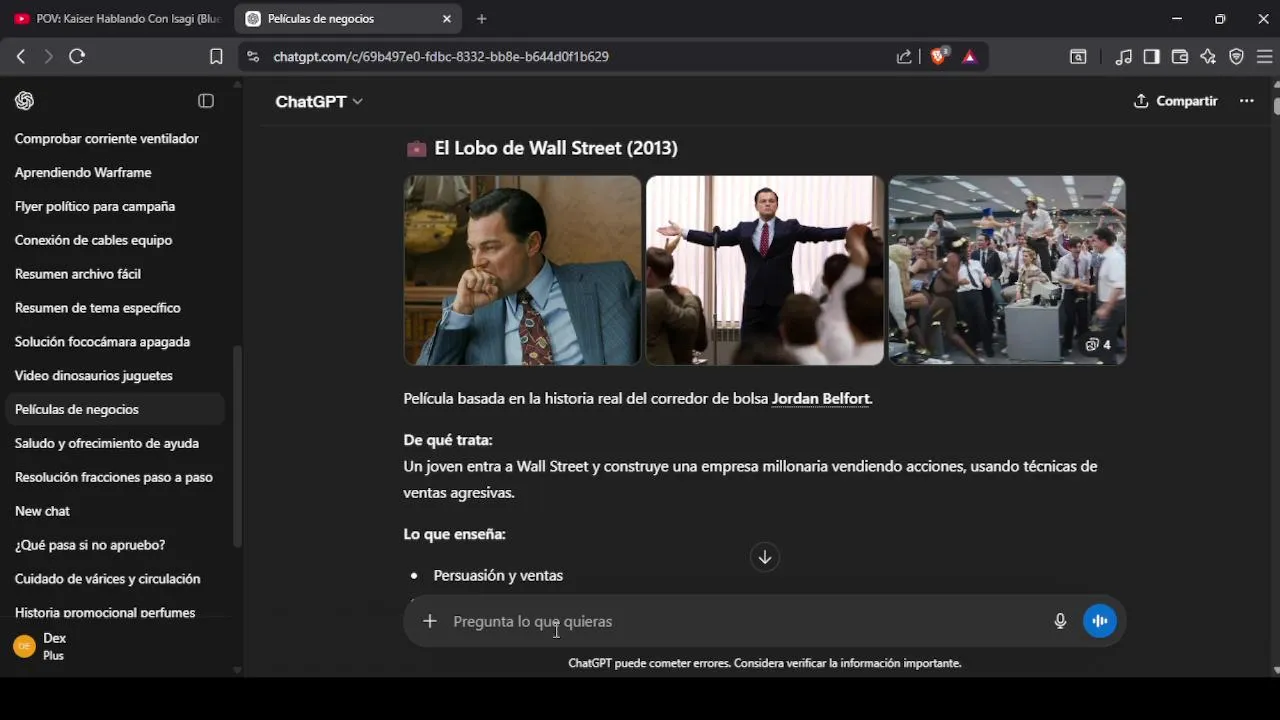Viewport: 1280px width, 720px height.
Task: Open the Brave Wallet icon
Action: point(1180,57)
